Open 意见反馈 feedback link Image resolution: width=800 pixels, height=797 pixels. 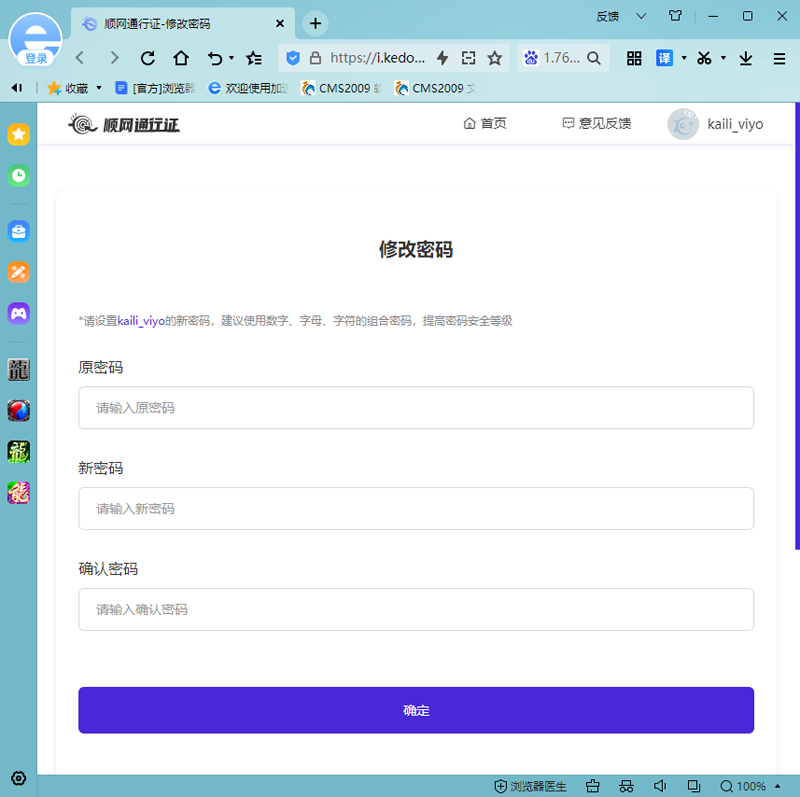coord(597,123)
